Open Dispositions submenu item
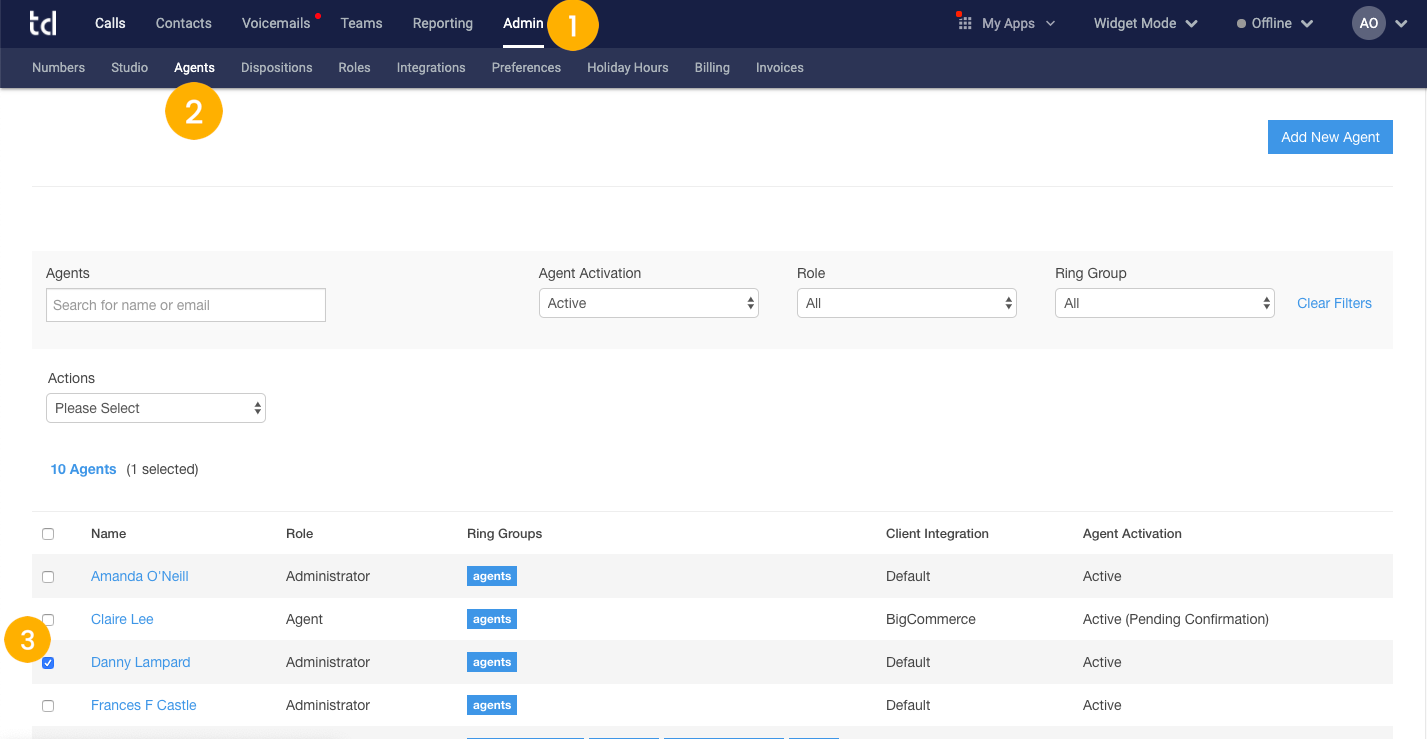The image size is (1427, 739). tap(277, 68)
